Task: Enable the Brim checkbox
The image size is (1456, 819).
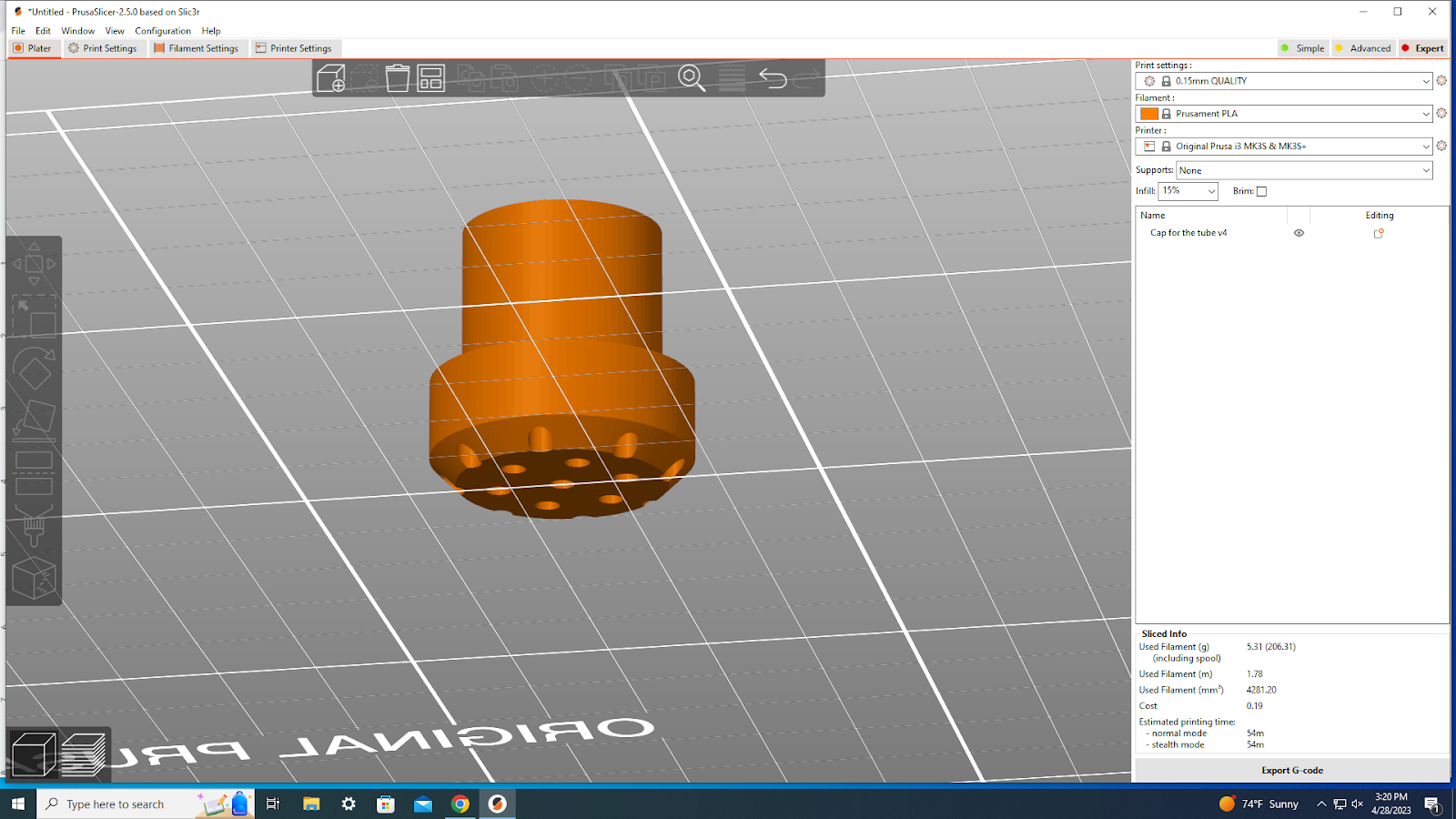Action: click(x=1261, y=191)
